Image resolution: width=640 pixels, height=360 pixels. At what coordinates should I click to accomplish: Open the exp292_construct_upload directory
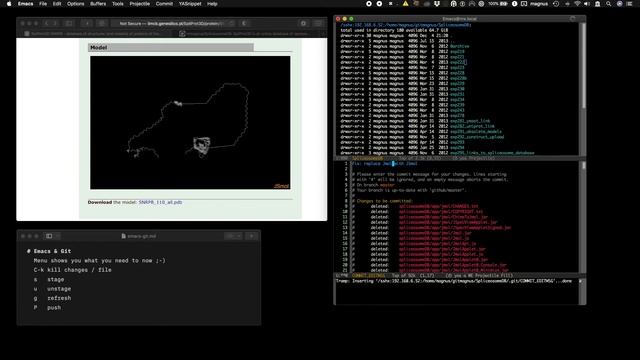477,137
